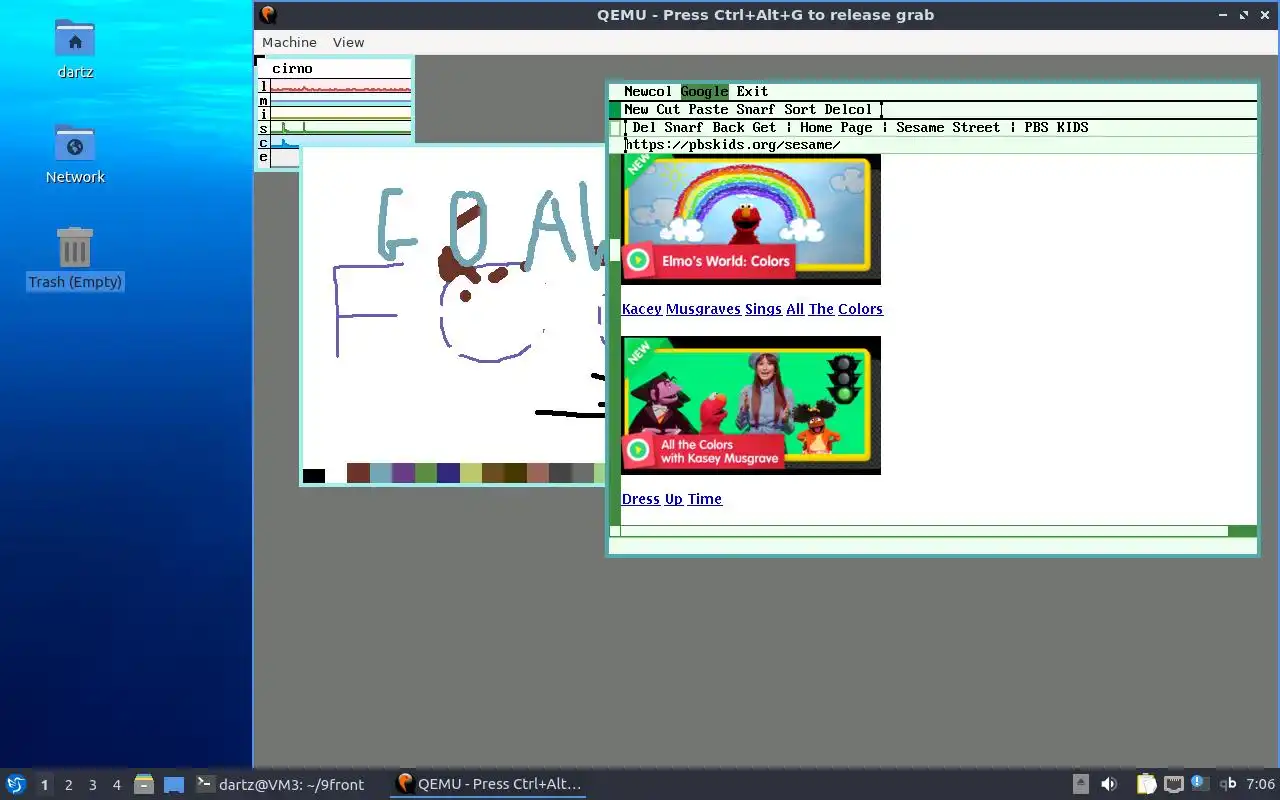This screenshot has height=800, width=1280.
Task: Click Sort in the column tag
Action: pos(800,109)
